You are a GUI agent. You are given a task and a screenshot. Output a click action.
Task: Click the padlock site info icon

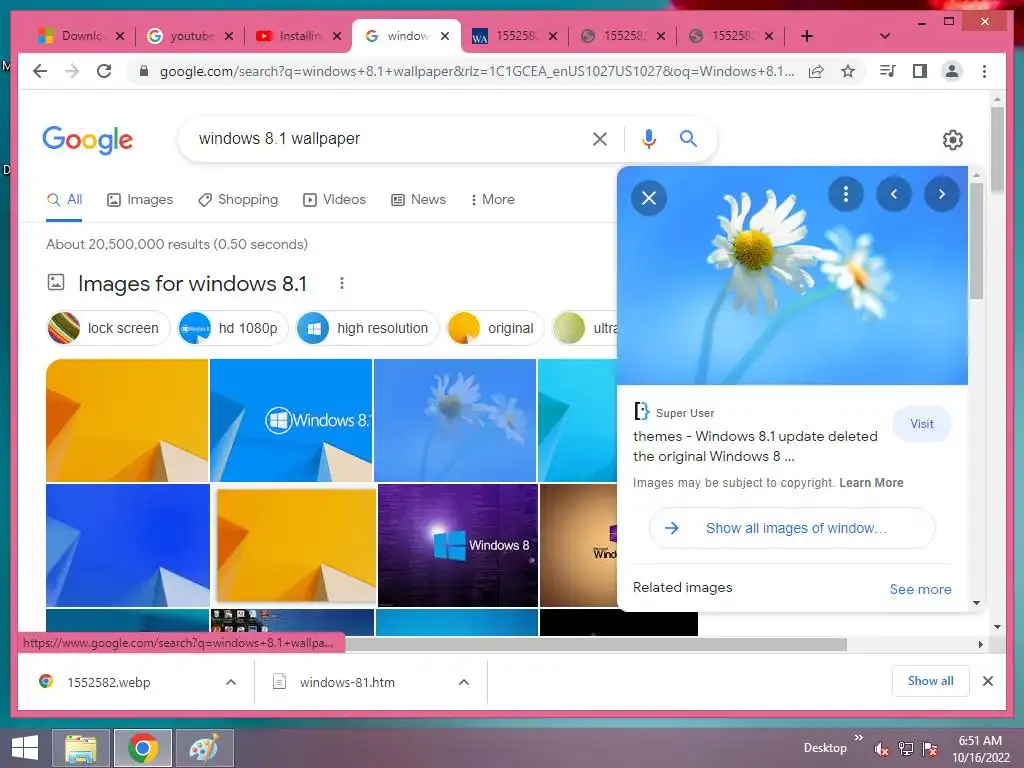coord(144,71)
